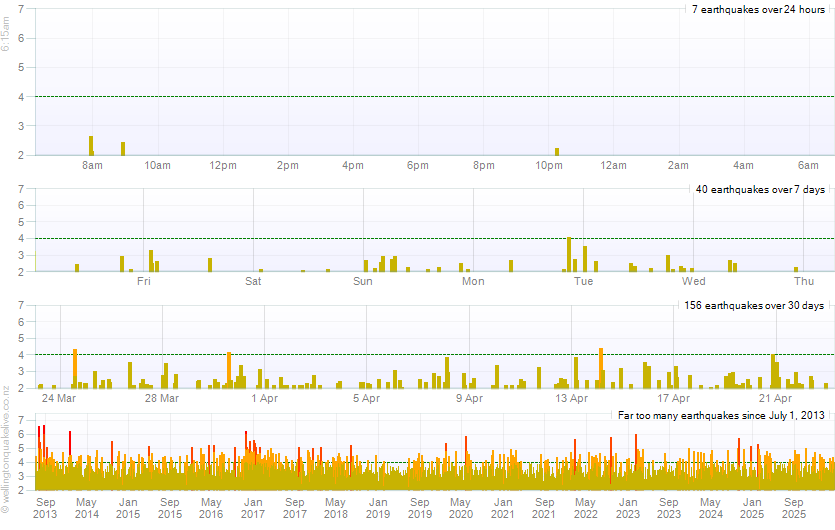The height and width of the screenshot is (530, 835).
Task: Click the May 2020 timeline label
Action: click(x=460, y=508)
